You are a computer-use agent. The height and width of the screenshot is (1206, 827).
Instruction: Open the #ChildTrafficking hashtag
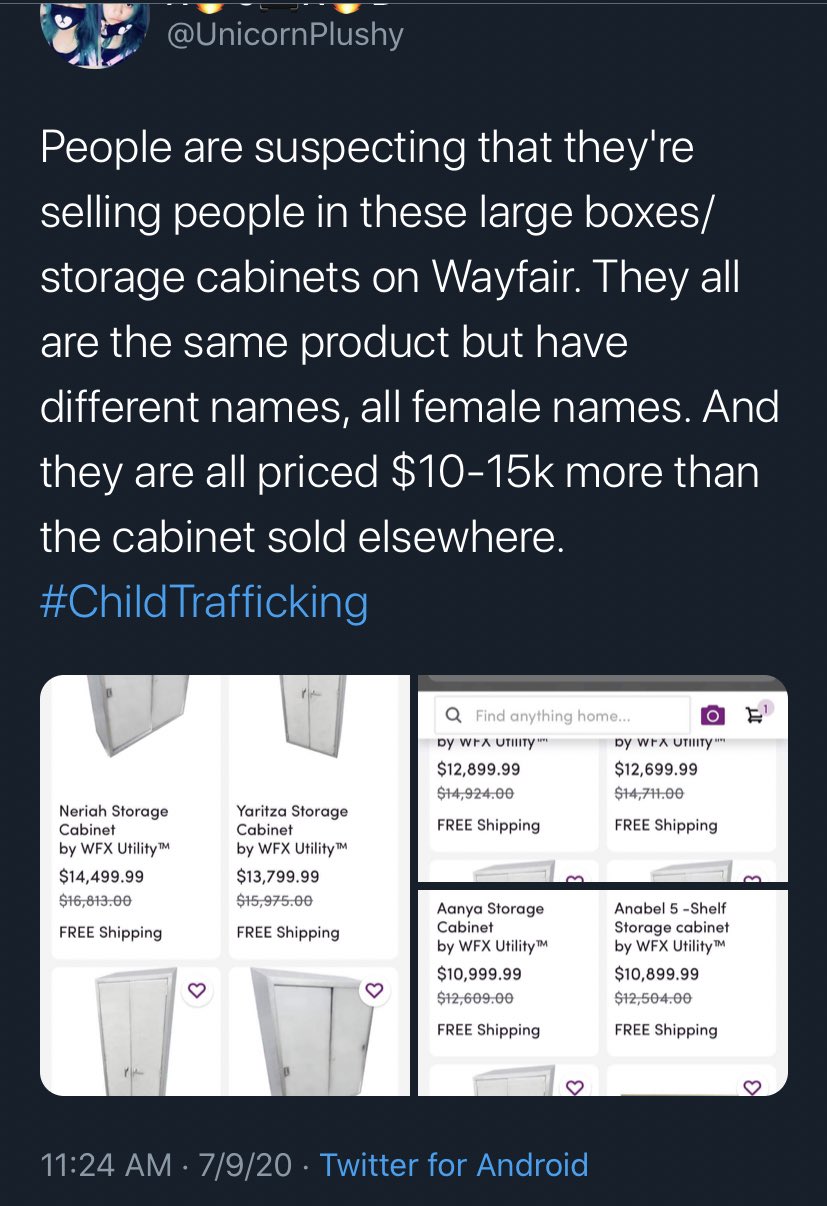pos(204,602)
